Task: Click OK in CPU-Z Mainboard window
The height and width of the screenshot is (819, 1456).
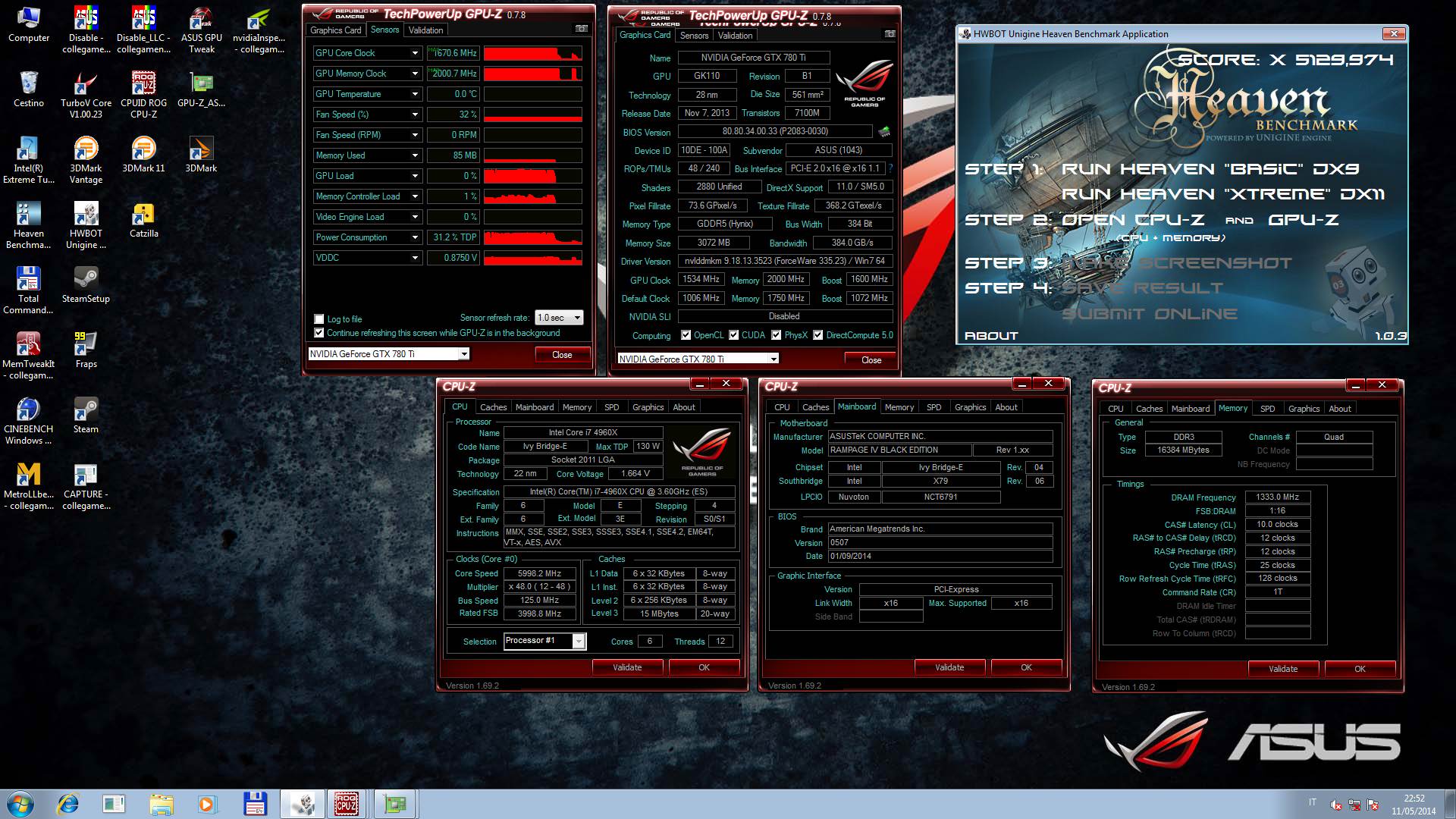Action: pyautogui.click(x=1026, y=667)
